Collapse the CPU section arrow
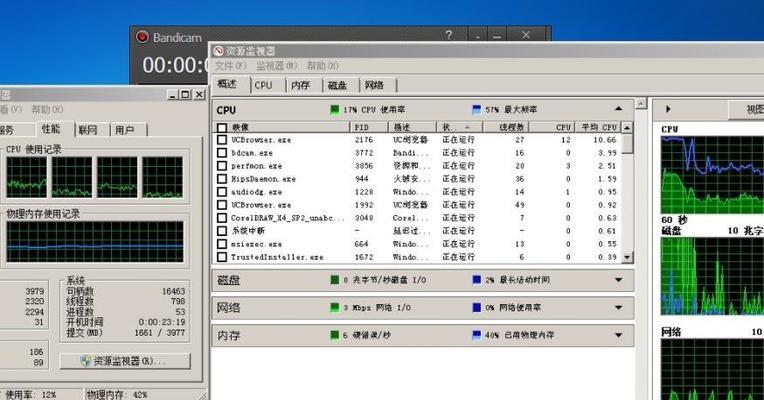Screen dimensions: 764x400 [618, 109]
